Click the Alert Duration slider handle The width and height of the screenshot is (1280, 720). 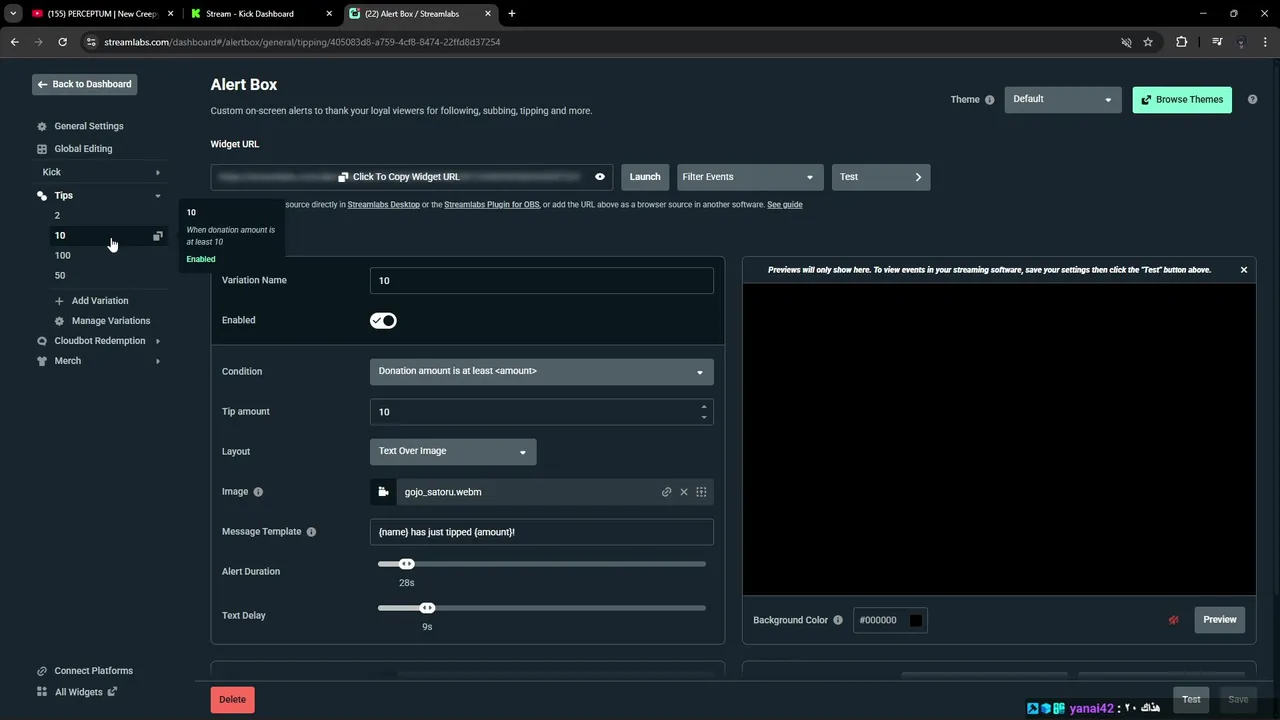pos(406,564)
